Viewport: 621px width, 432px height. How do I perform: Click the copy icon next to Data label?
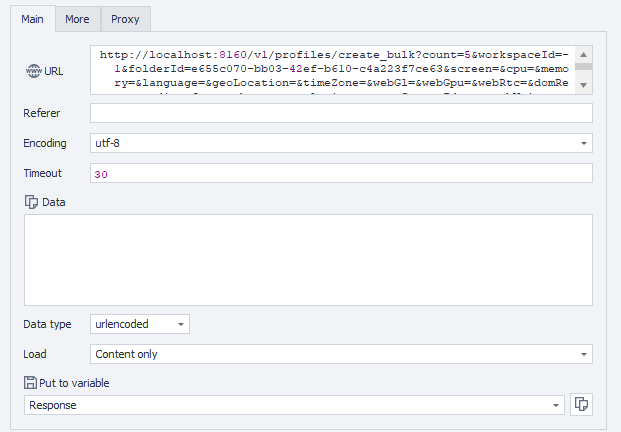click(x=31, y=202)
